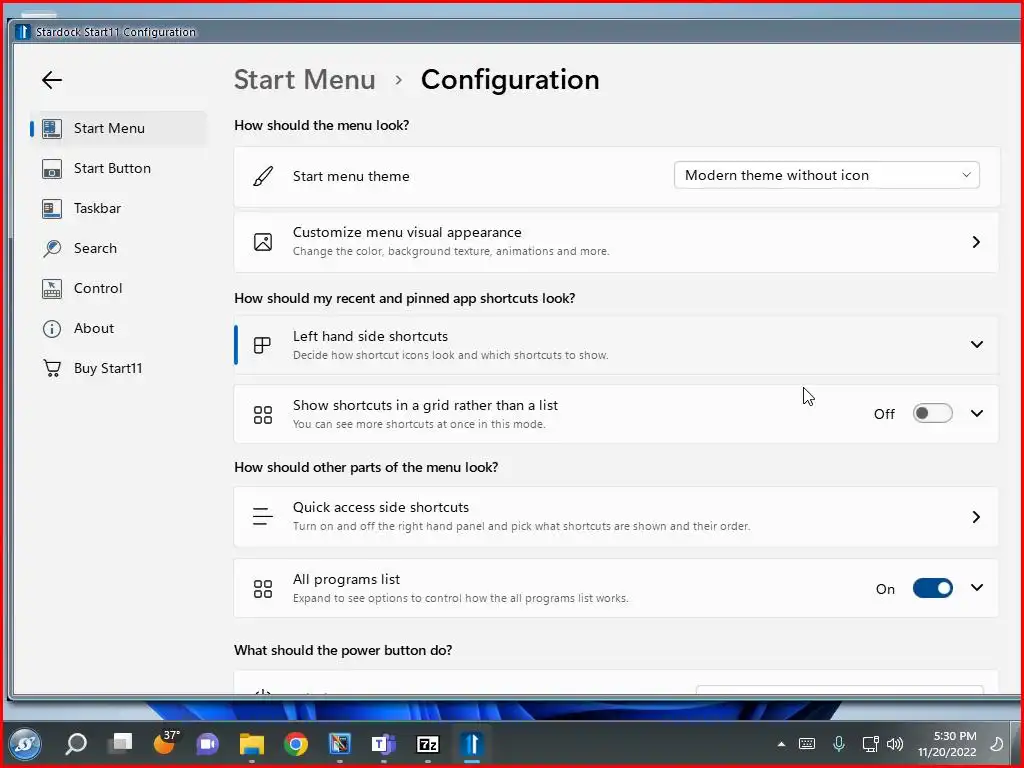Go back using the back arrow
Screen dimensions: 1024x768
pyautogui.click(x=52, y=80)
